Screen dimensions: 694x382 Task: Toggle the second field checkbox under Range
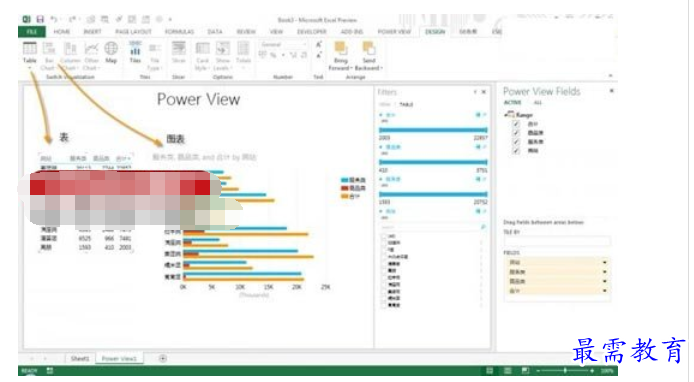point(516,133)
